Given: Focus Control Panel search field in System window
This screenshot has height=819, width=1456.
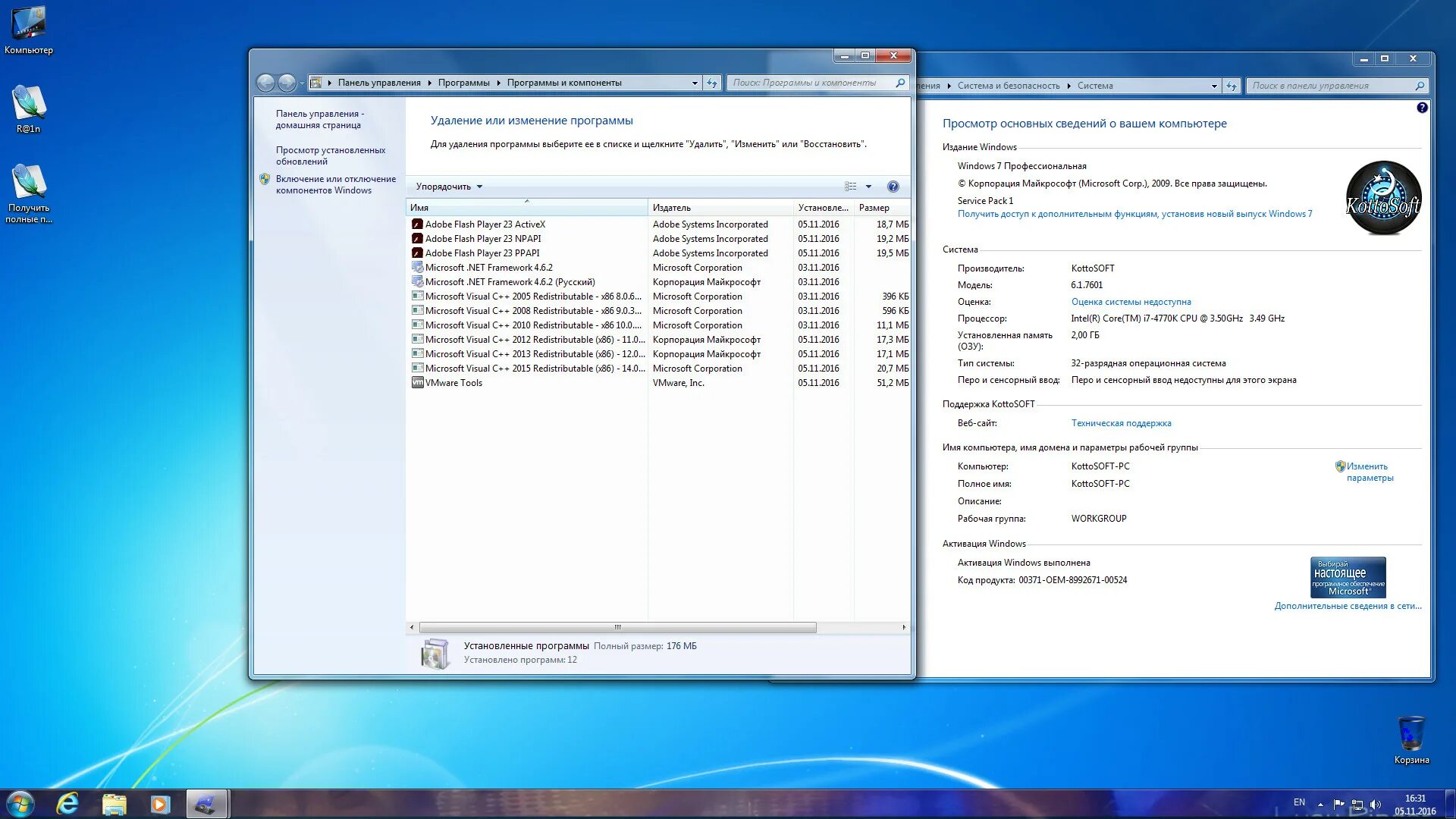Looking at the screenshot, I should click(x=1330, y=86).
